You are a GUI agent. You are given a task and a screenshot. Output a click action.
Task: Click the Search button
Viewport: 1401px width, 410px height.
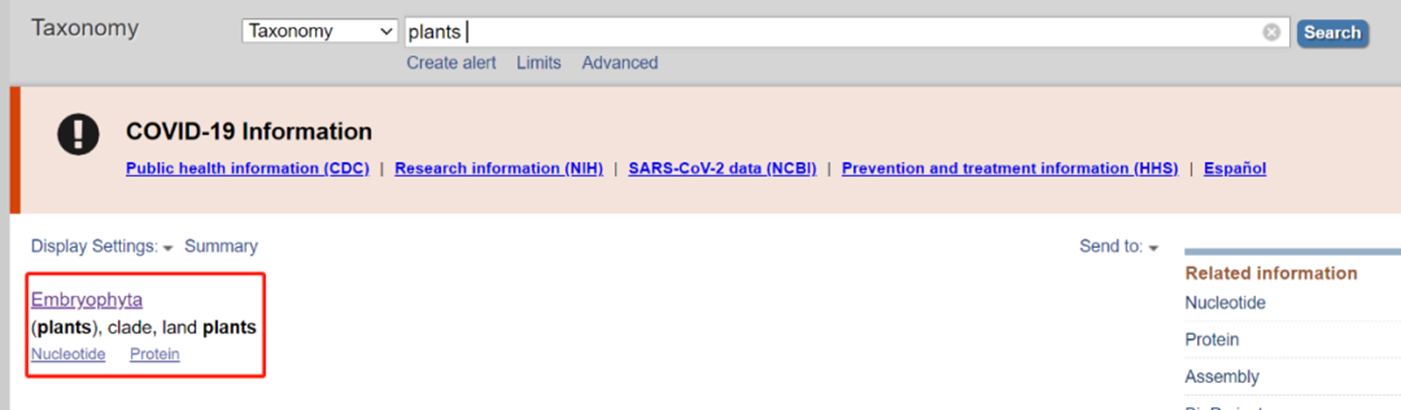tap(1332, 33)
